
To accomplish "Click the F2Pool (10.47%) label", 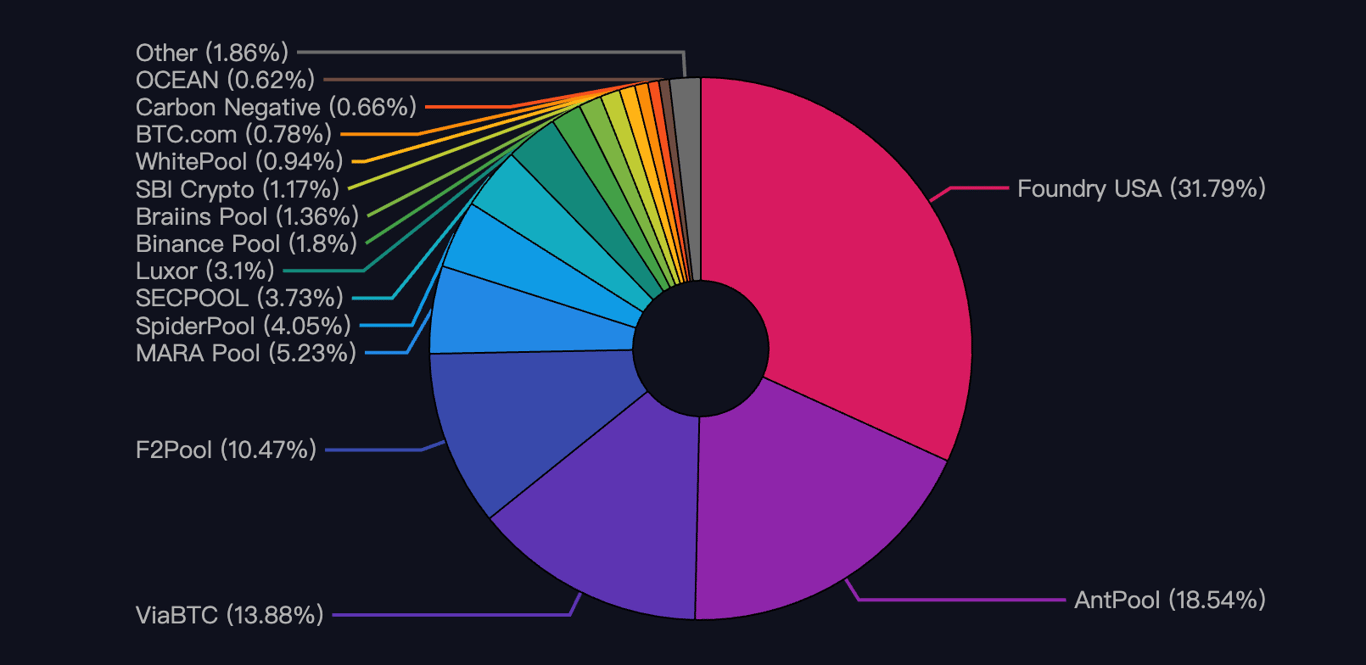I will [x=225, y=450].
